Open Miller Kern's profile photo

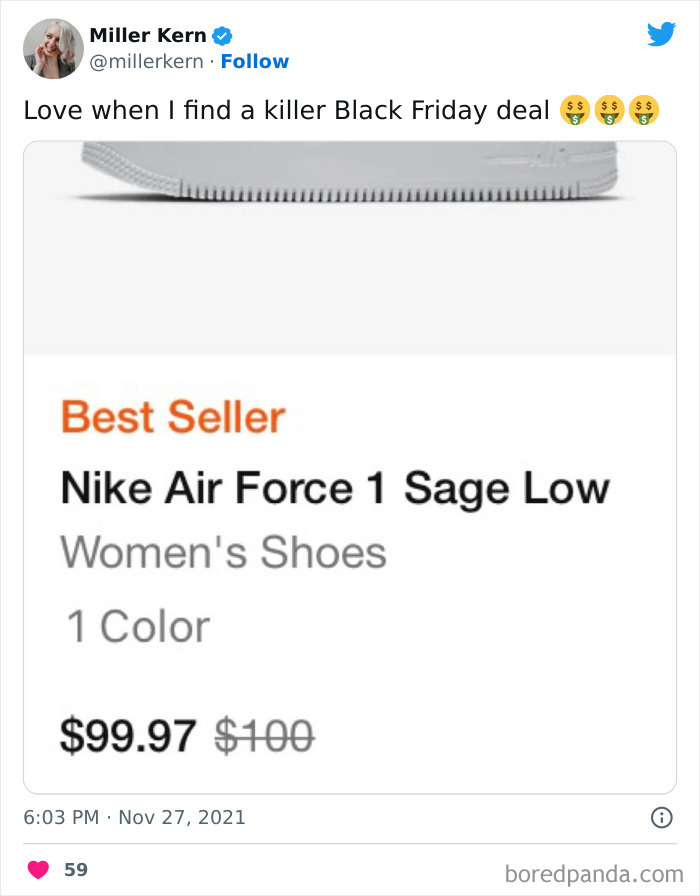tap(52, 48)
